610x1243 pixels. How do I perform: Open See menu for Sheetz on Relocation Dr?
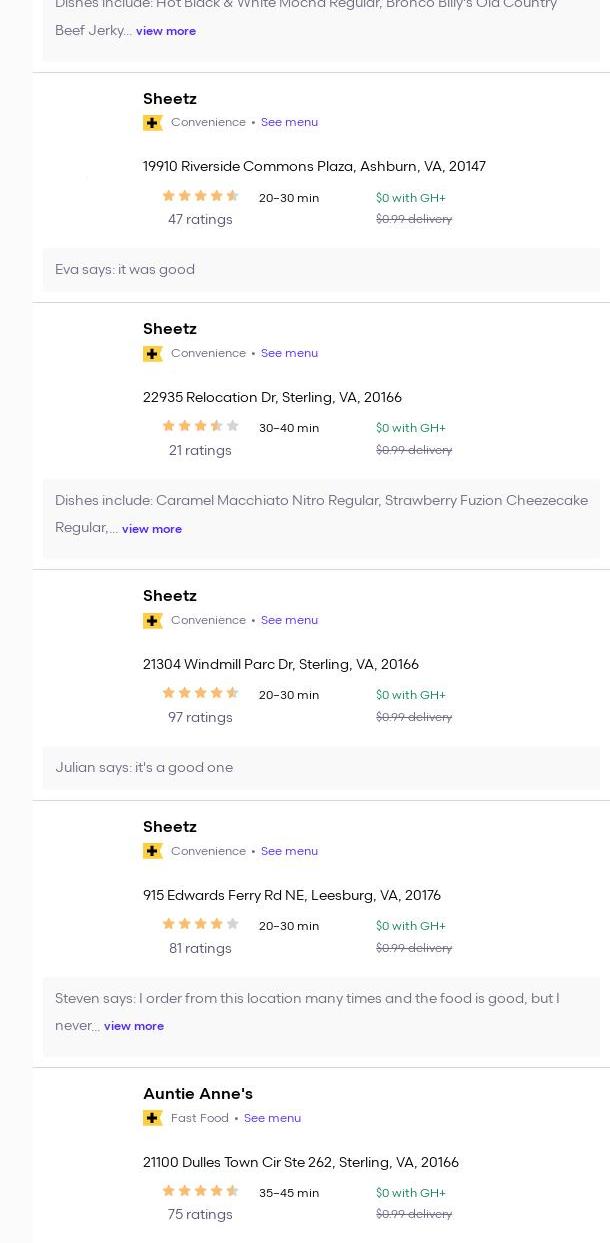click(289, 354)
